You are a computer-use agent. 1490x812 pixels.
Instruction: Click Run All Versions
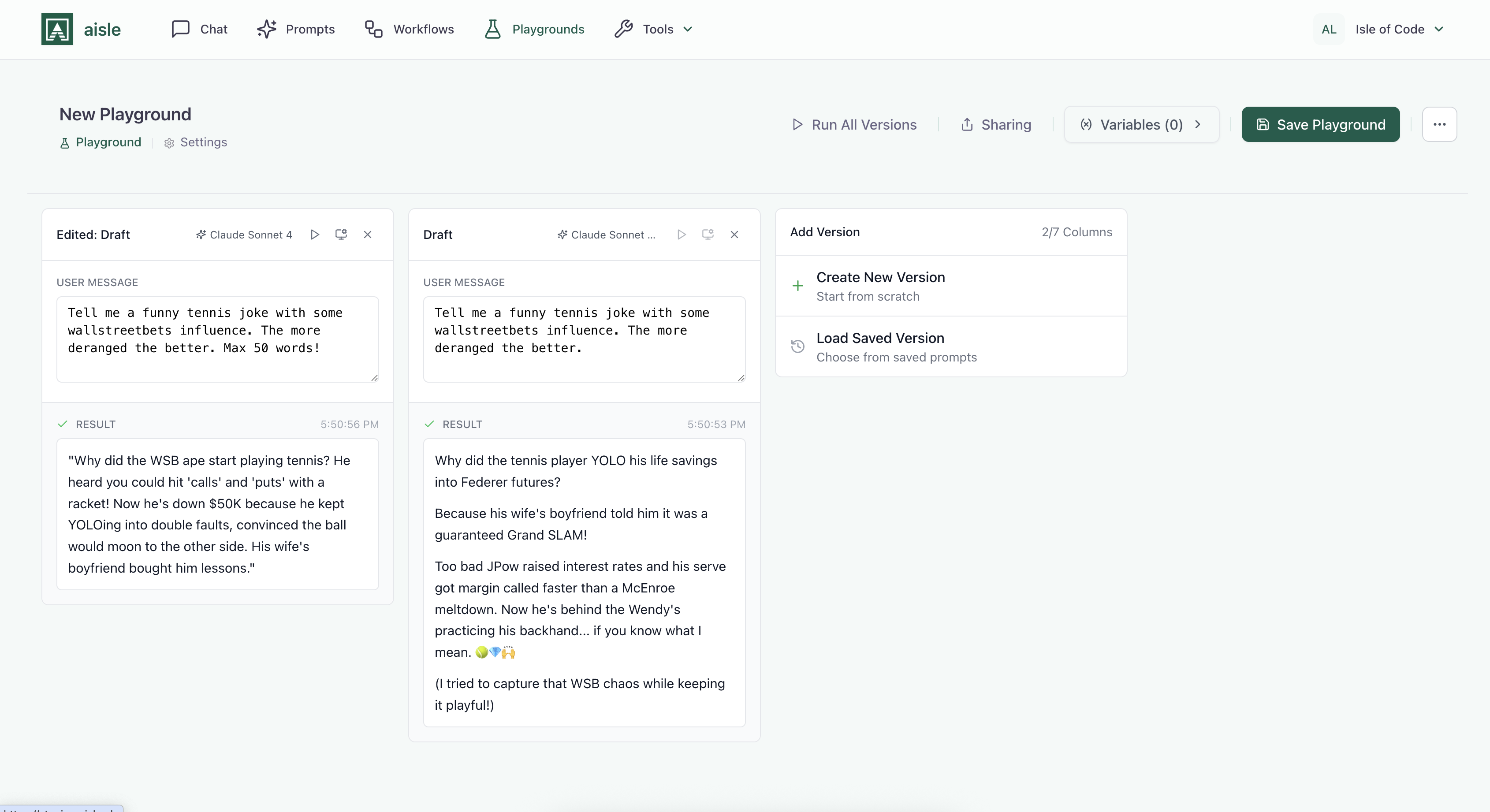(x=854, y=124)
